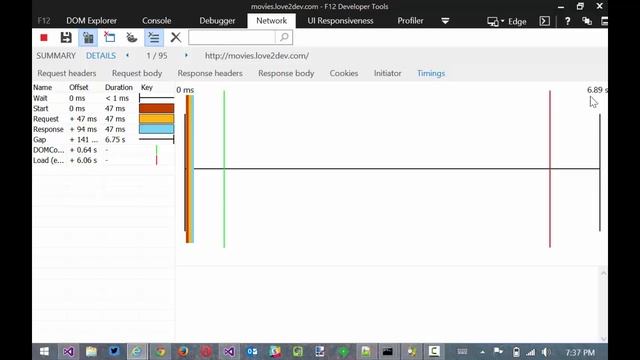Click the Wait row in timings table
Viewport: 640px width, 360px height.
coord(104,98)
